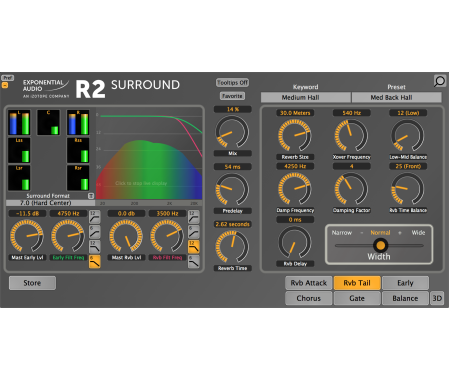The width and height of the screenshot is (450, 380).
Task: Select early 12 dB low-pass filter button
Action: coord(95,247)
